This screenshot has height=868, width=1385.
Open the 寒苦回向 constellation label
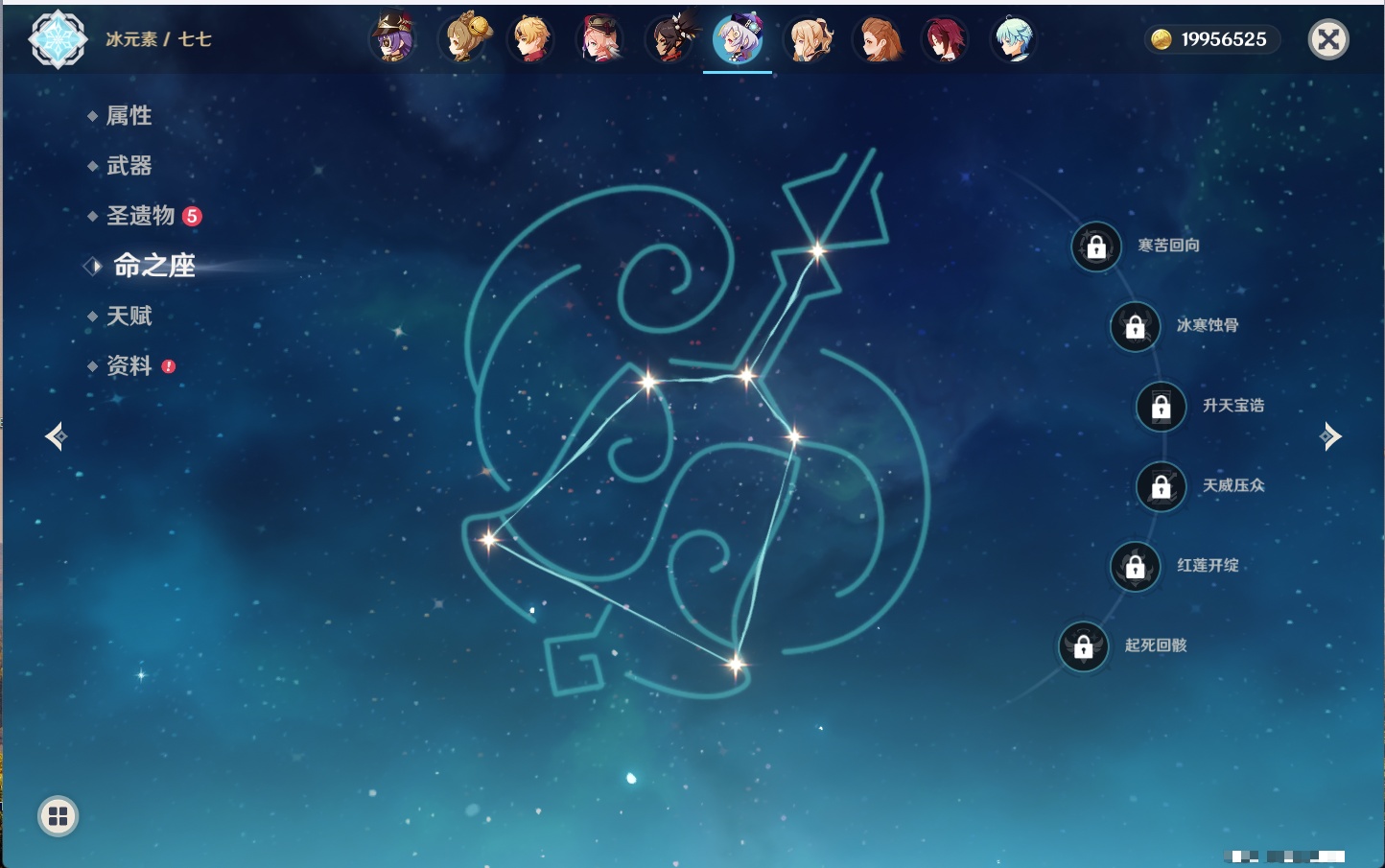1169,246
